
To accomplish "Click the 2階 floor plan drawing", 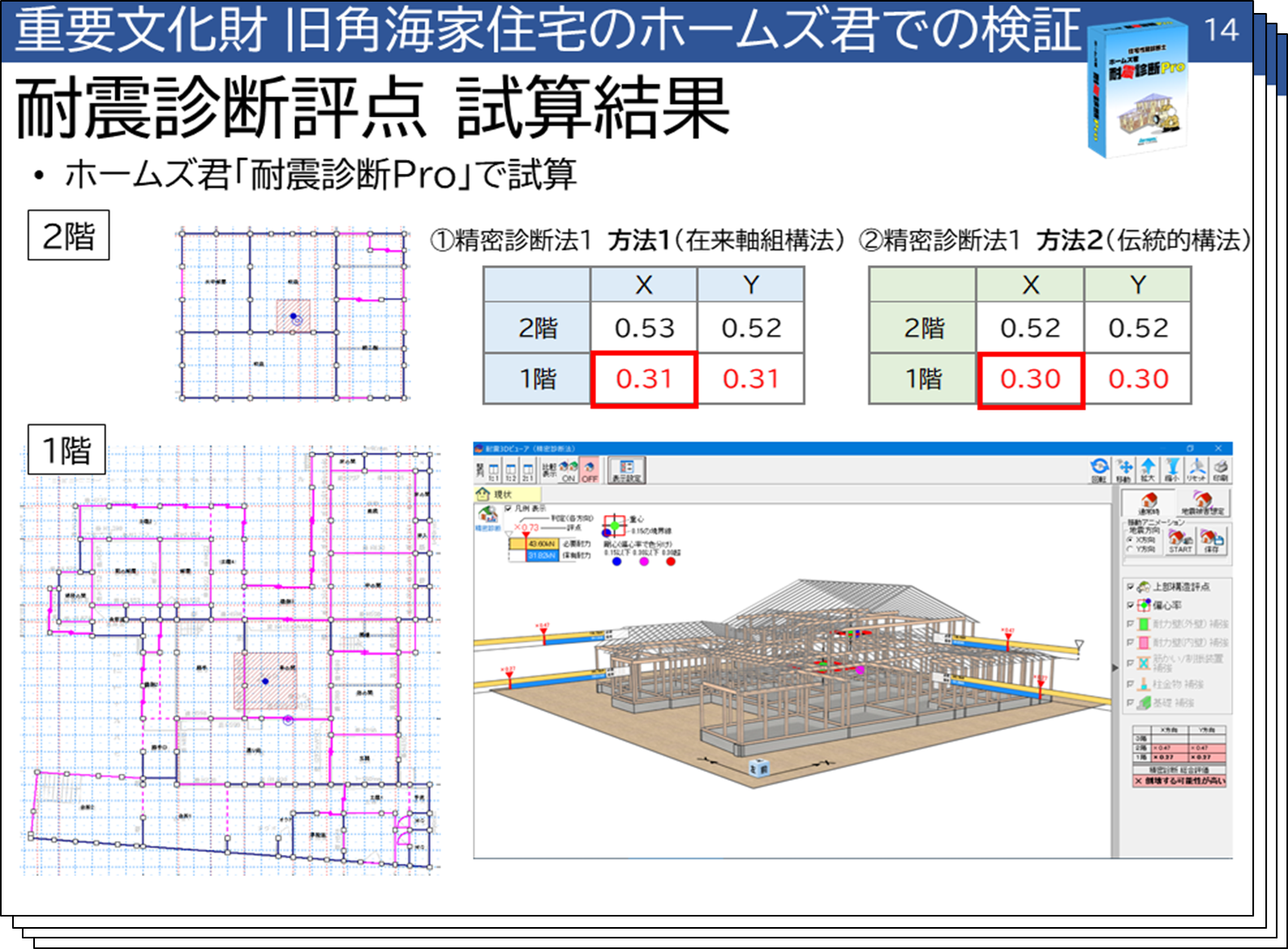I will click(x=294, y=315).
